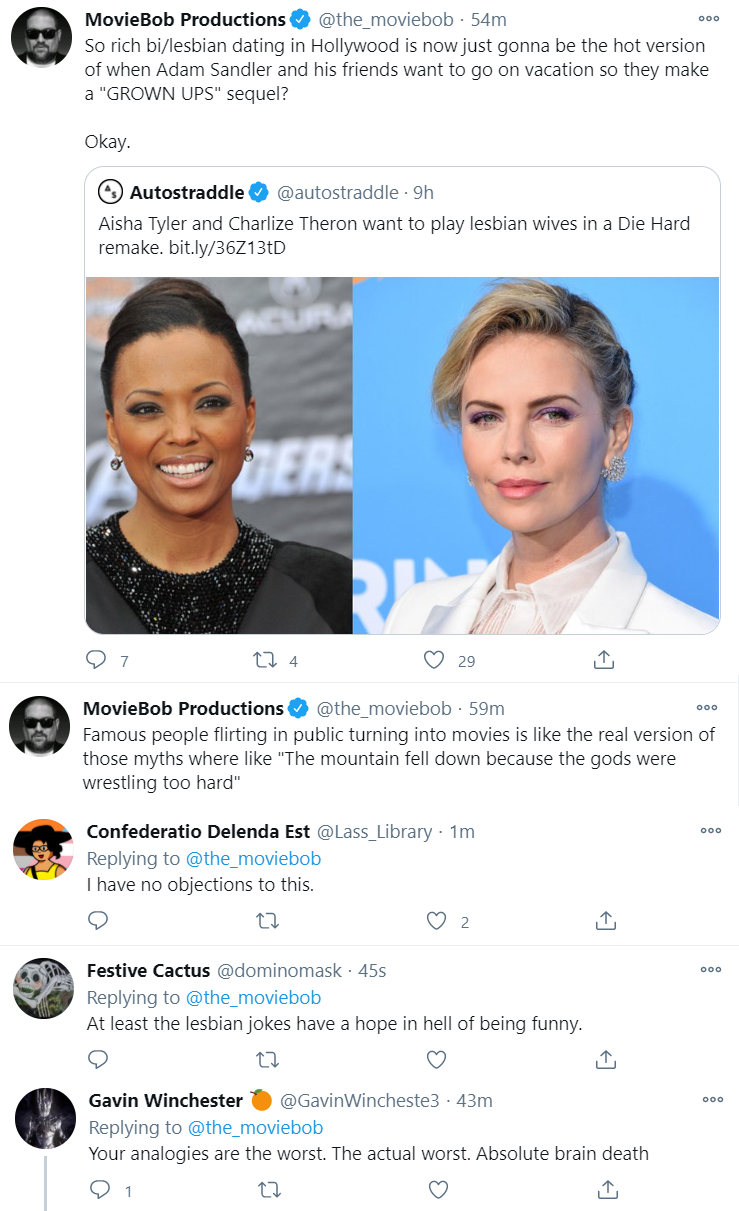View the Charlize Theron photo

pos(536,455)
